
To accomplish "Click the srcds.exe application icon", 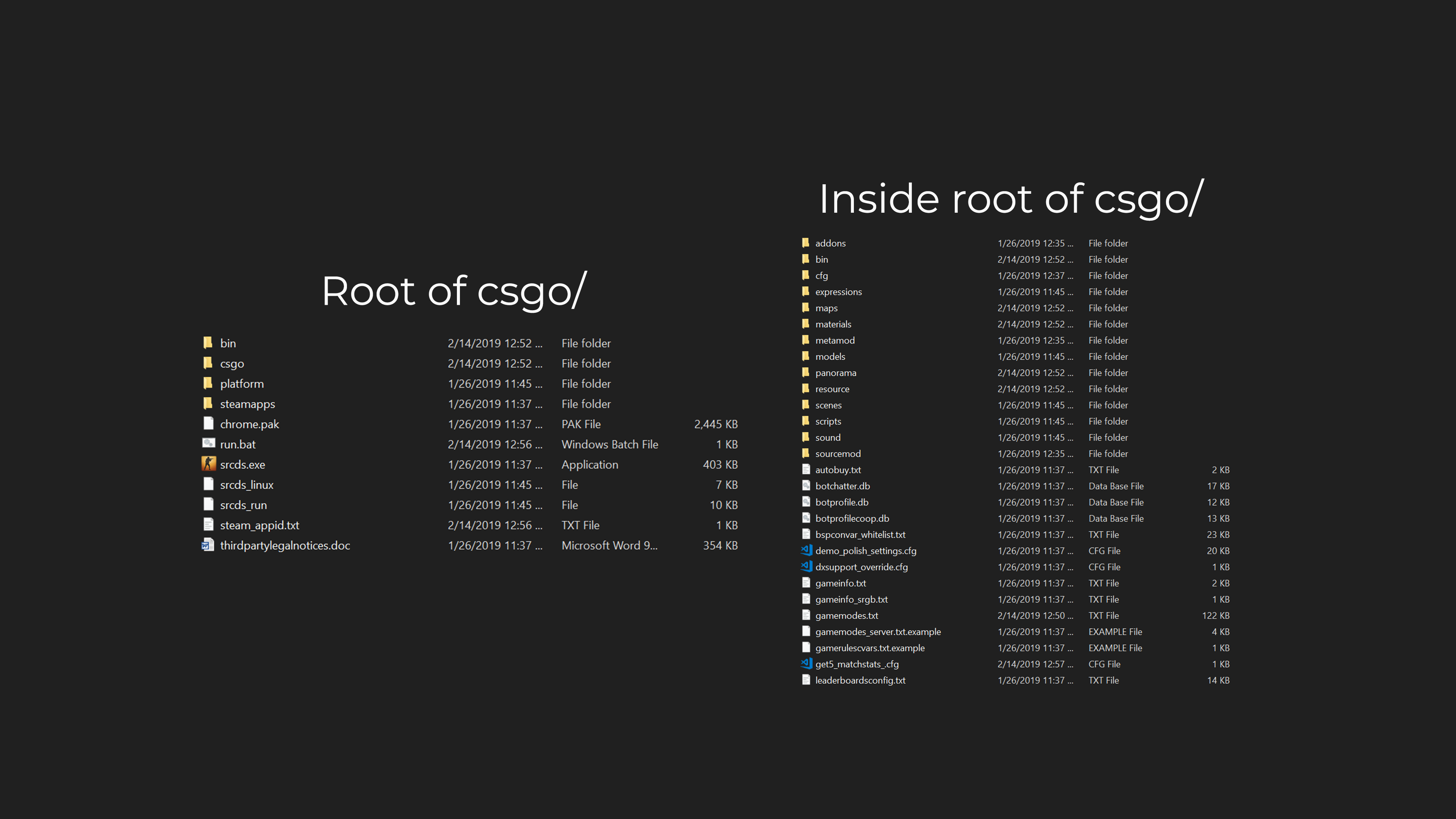I will click(209, 464).
